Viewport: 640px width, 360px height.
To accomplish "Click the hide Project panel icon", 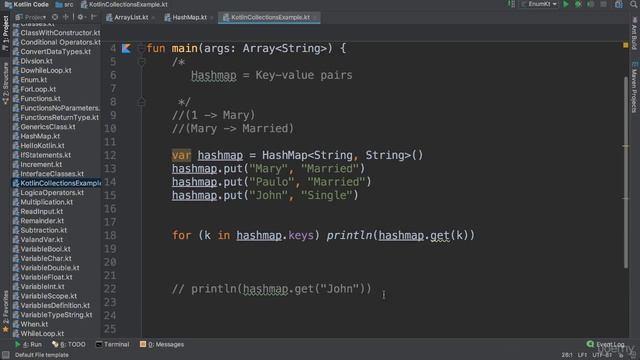I will (x=94, y=17).
